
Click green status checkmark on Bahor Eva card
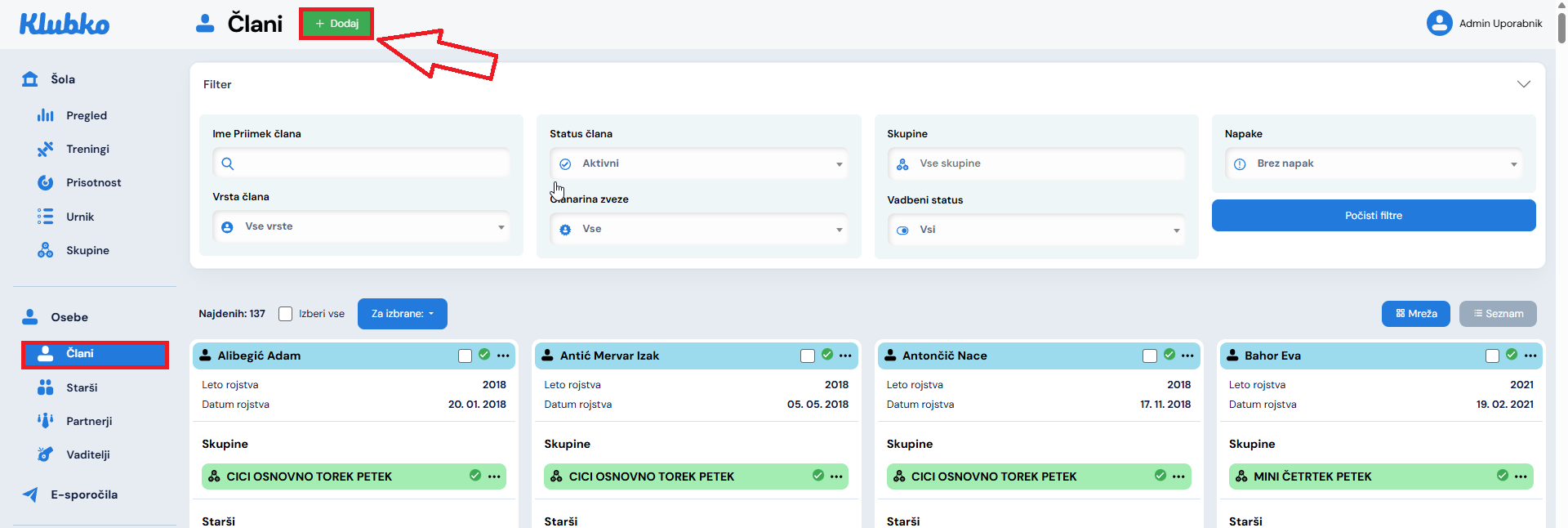(1512, 355)
